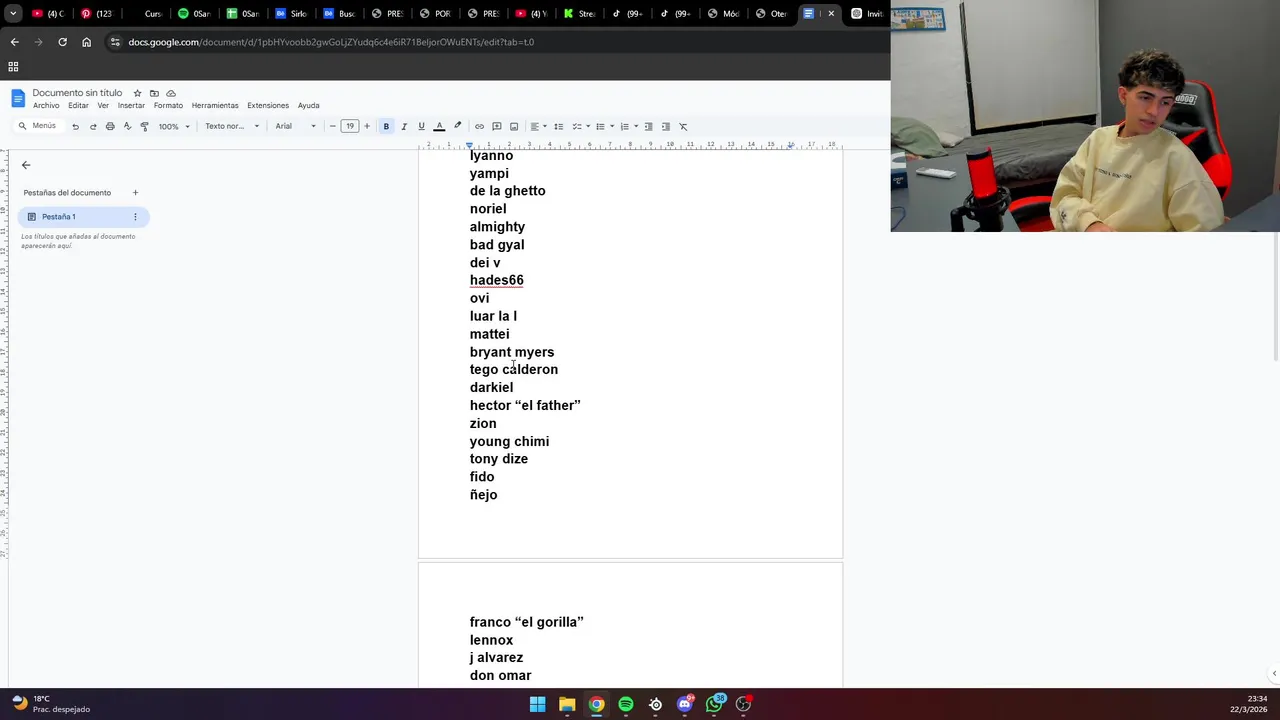This screenshot has height=720, width=1280.
Task: Open the Archivo menu
Action: 46,105
